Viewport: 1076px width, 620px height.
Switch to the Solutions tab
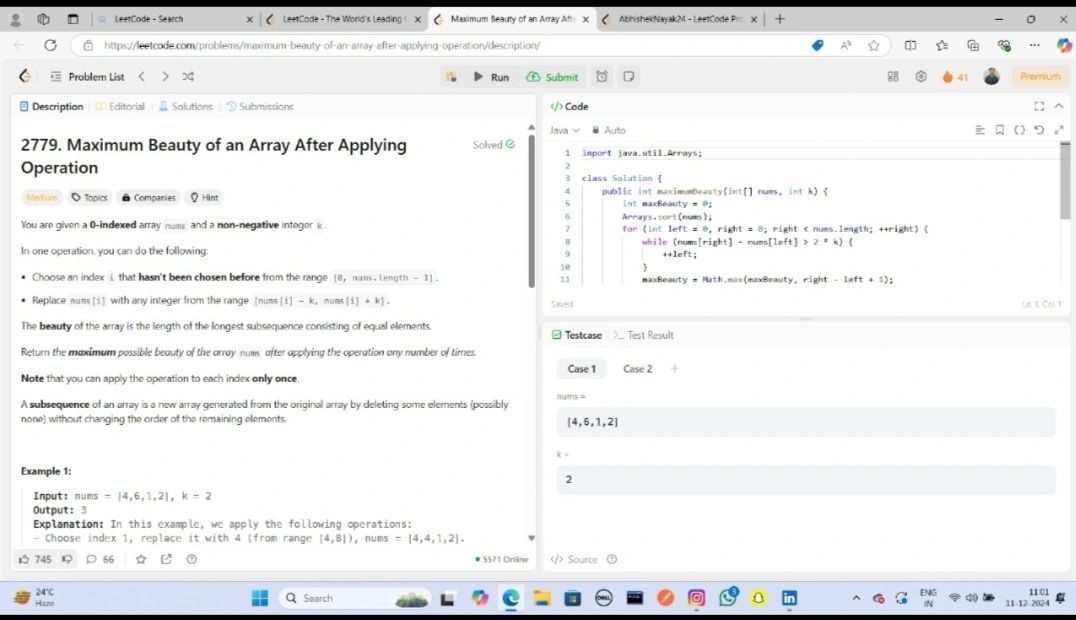tap(185, 106)
